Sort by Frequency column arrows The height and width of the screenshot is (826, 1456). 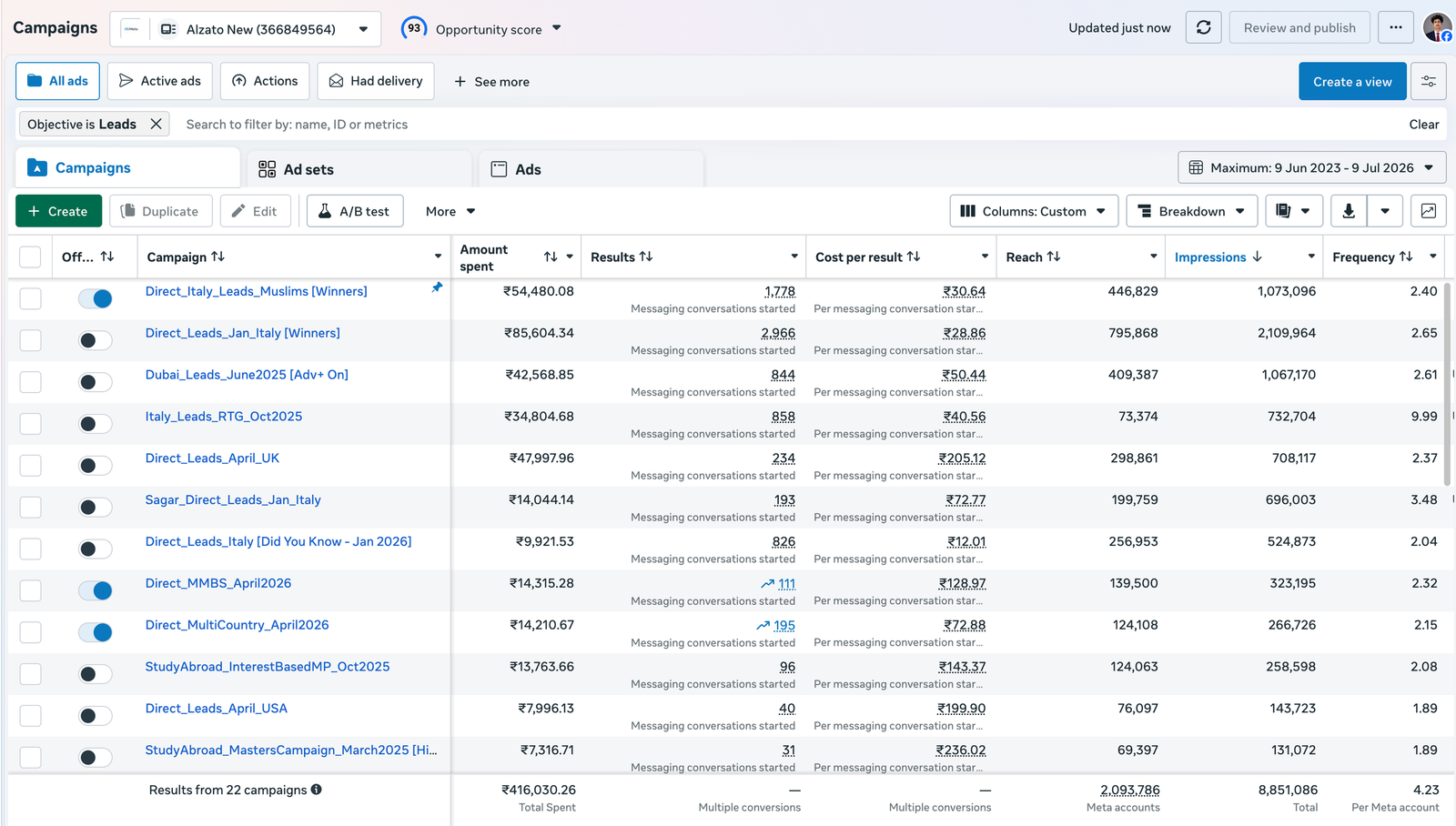(x=1406, y=257)
